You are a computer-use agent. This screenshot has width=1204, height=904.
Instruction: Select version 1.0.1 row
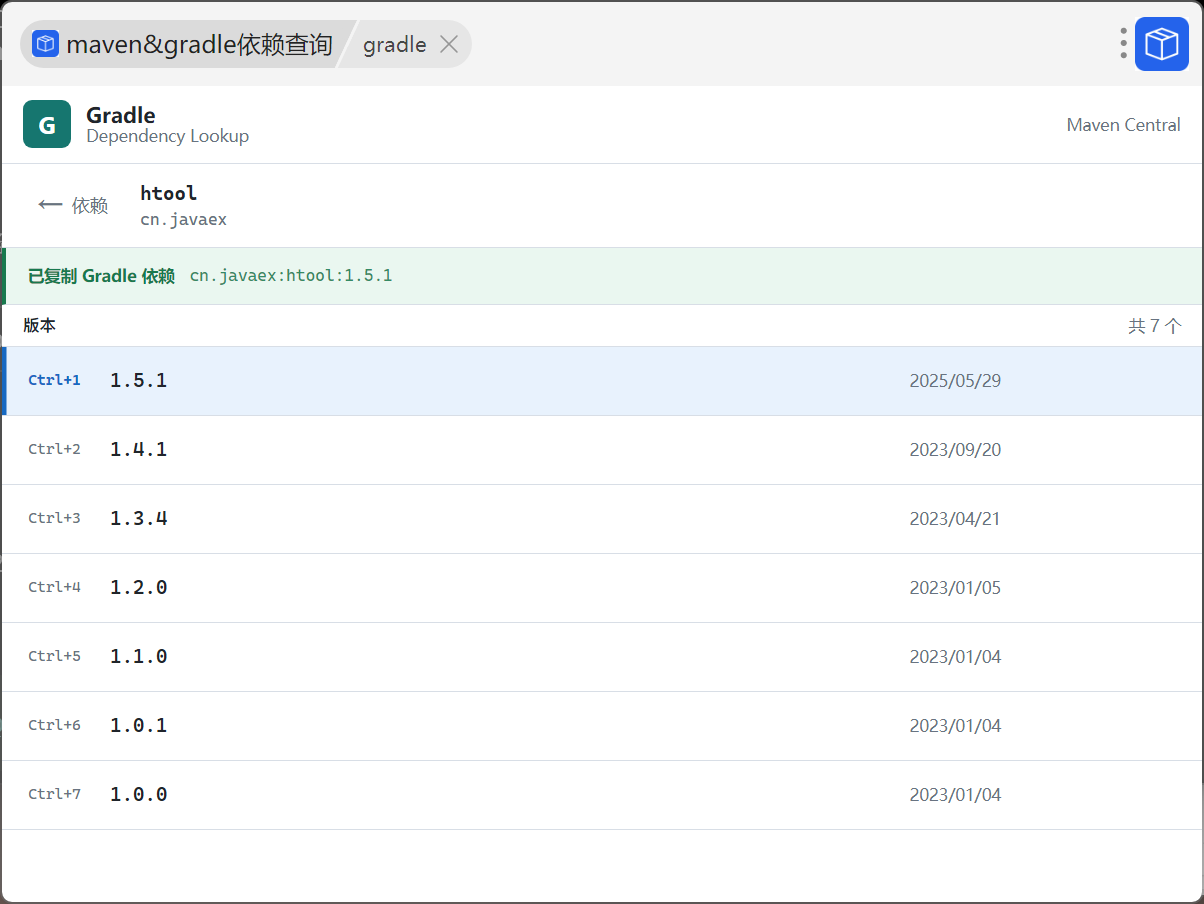tap(602, 726)
